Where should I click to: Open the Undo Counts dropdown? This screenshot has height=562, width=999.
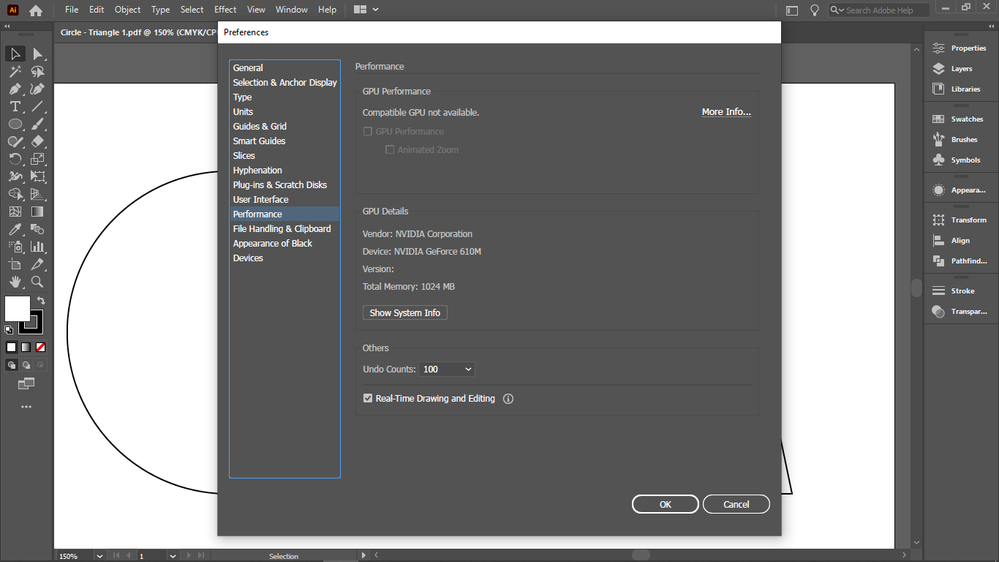[447, 369]
